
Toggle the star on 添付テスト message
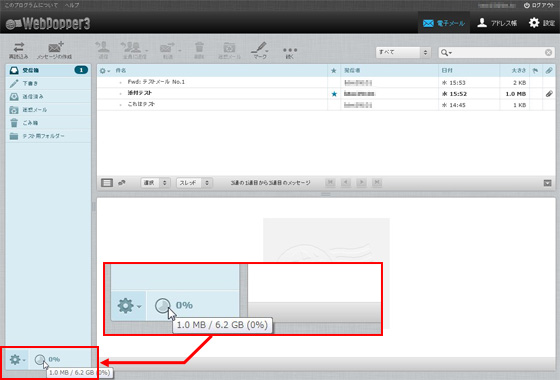334,94
